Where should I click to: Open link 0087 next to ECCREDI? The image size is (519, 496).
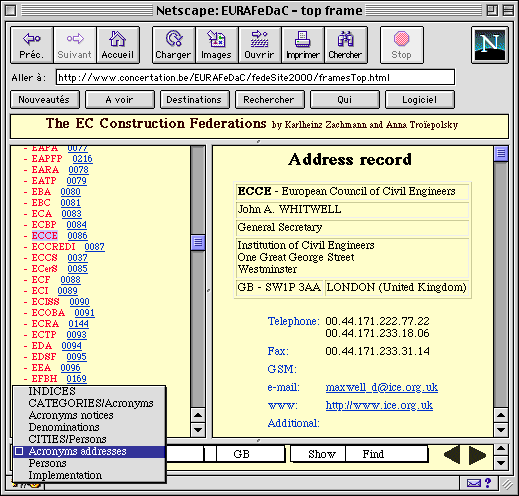[x=94, y=247]
